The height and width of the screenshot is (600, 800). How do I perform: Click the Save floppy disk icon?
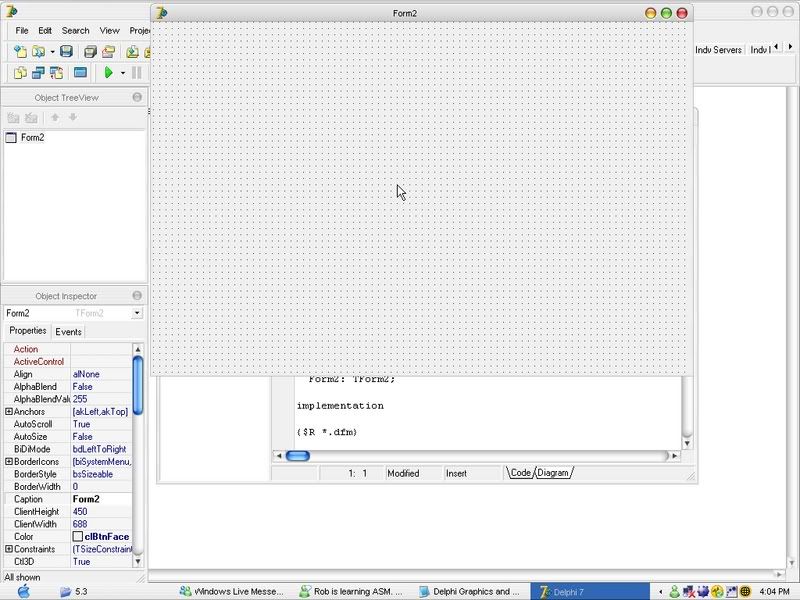click(66, 51)
